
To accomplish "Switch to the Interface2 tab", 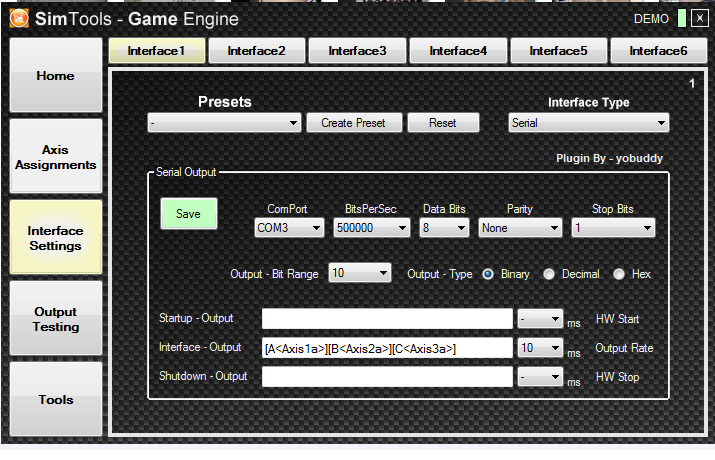I will (257, 51).
